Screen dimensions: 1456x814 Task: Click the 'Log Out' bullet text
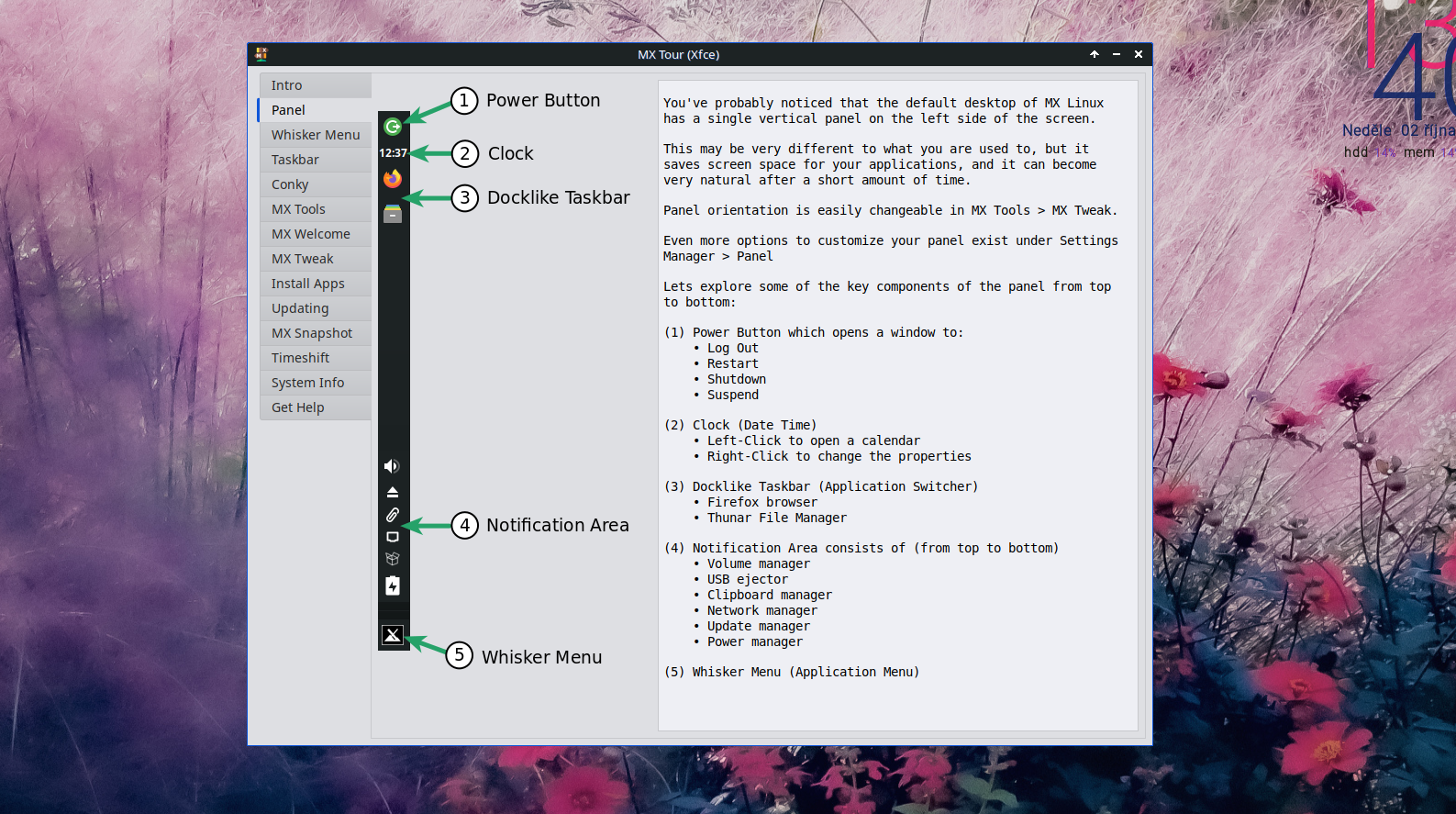pyautogui.click(x=733, y=348)
